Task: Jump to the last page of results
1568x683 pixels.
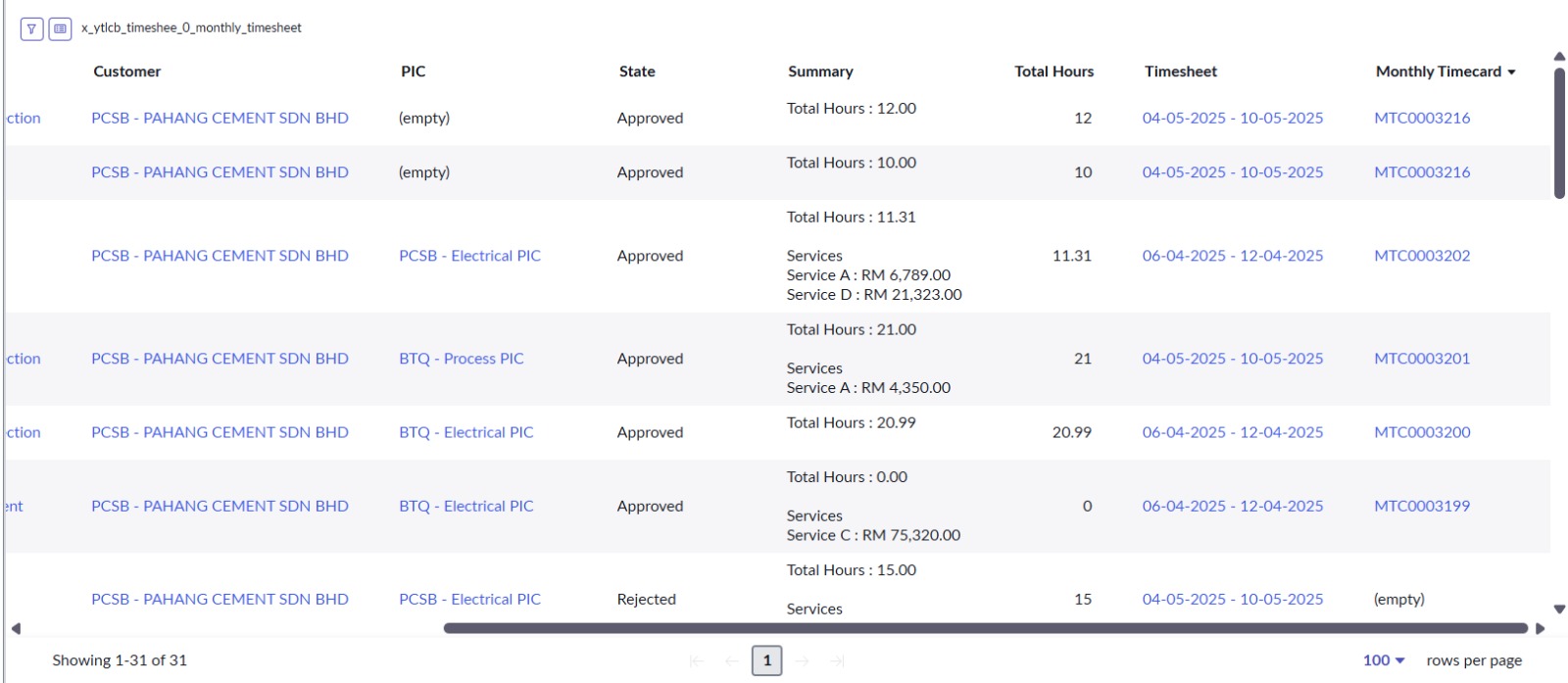Action: tap(838, 661)
